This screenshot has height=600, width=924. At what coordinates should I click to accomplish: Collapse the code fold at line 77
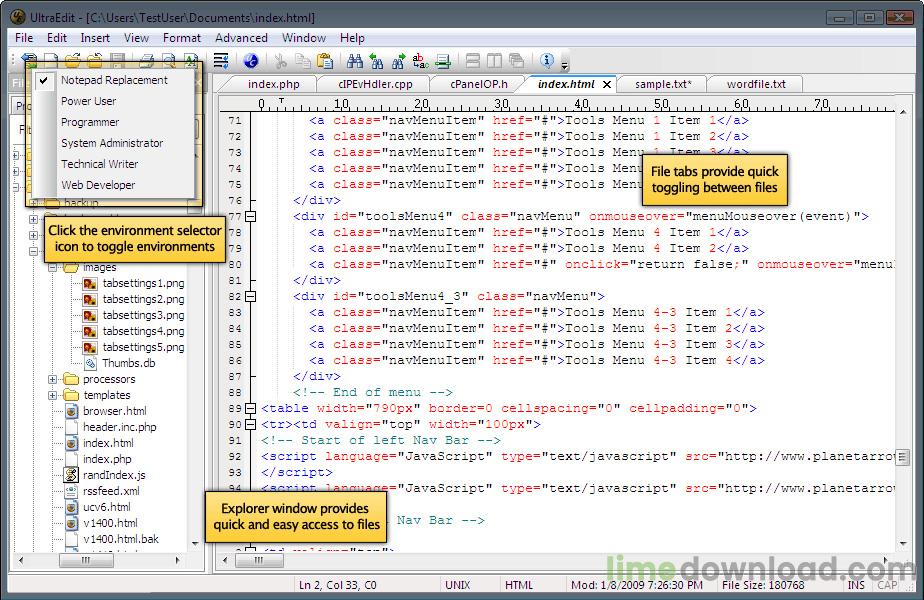pyautogui.click(x=250, y=216)
